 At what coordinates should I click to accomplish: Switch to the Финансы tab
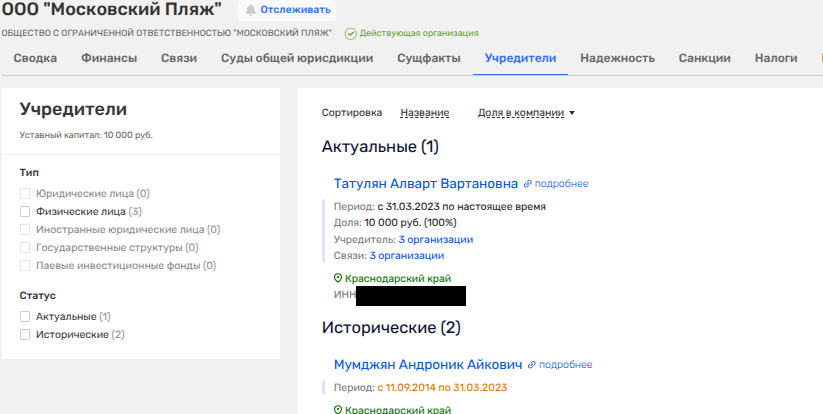[x=109, y=58]
